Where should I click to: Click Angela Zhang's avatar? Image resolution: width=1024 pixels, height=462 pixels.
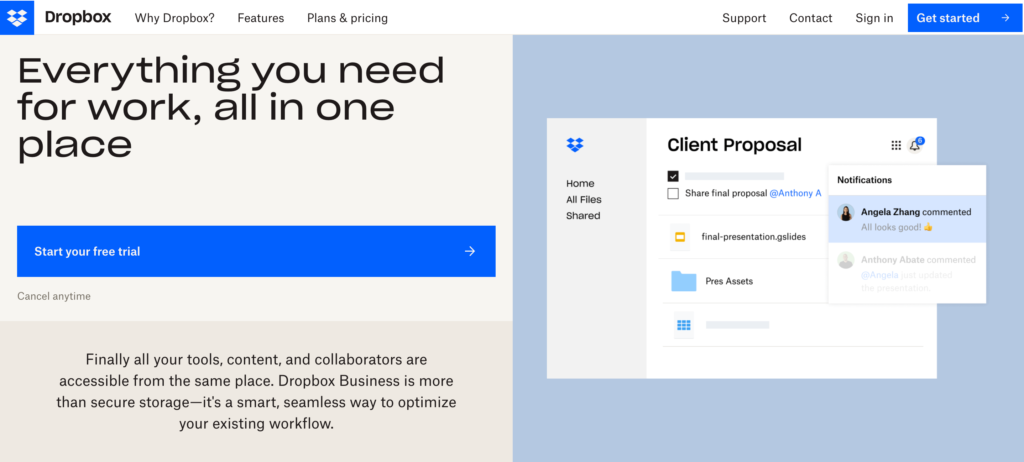(x=846, y=212)
